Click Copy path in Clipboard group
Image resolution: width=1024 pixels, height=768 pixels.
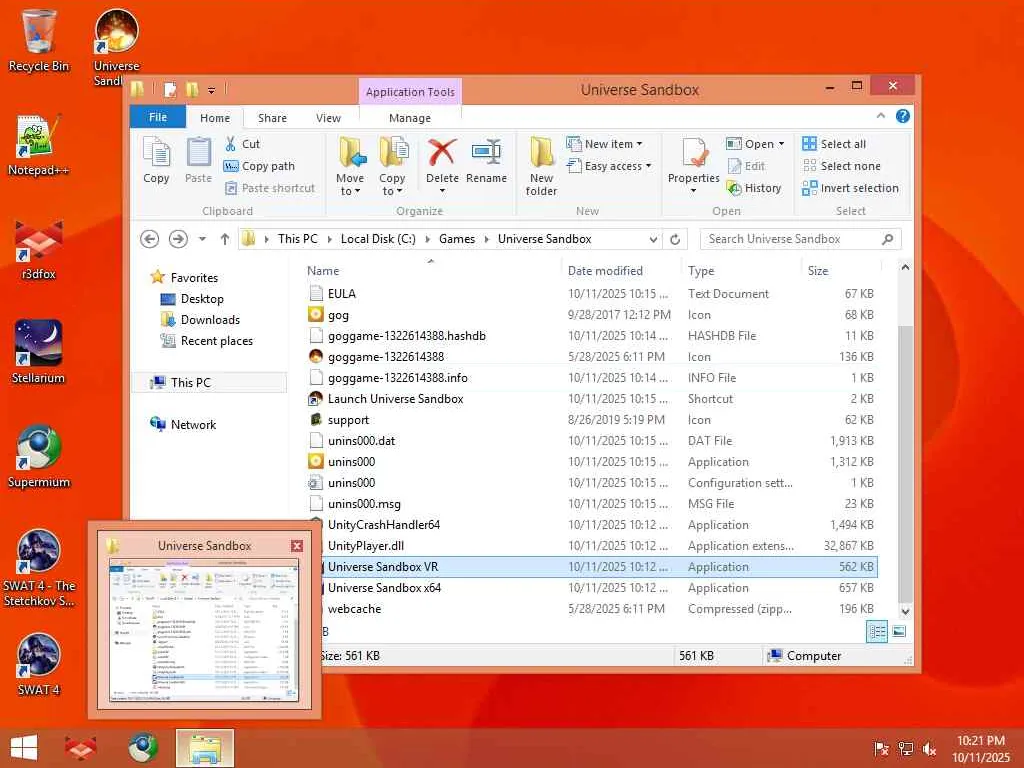(260, 166)
